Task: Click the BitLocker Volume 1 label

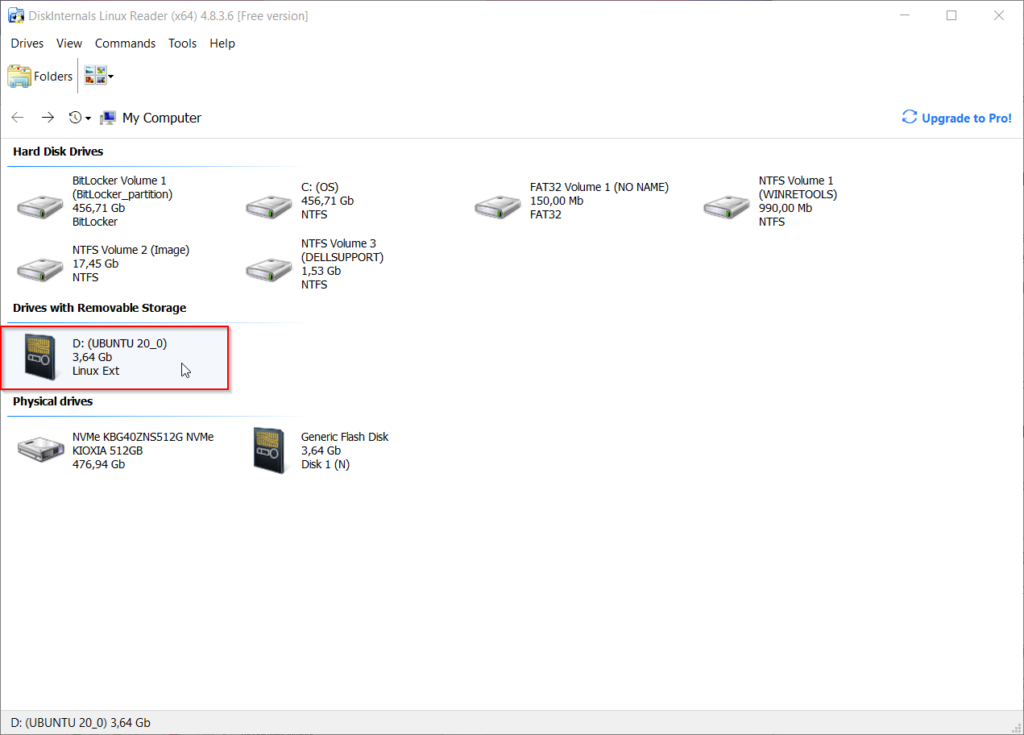Action: [x=119, y=180]
